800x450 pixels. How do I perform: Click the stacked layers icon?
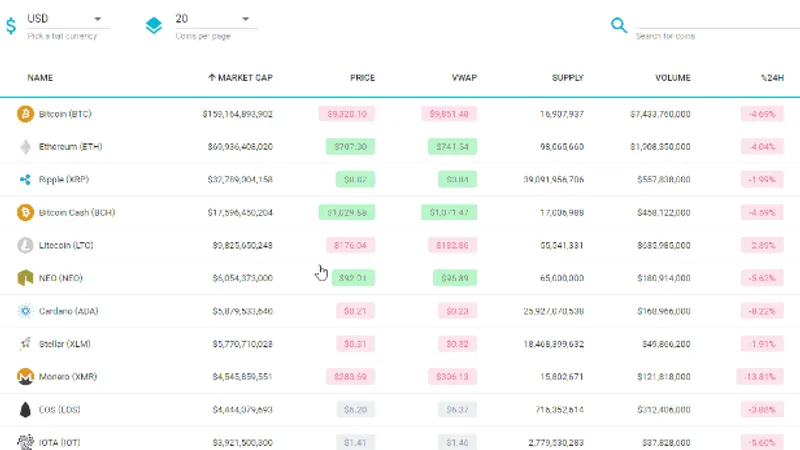pyautogui.click(x=154, y=25)
